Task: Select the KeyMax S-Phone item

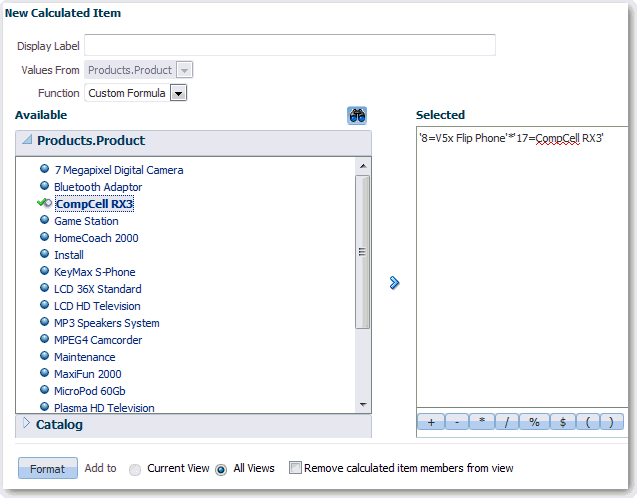Action: [x=95, y=272]
